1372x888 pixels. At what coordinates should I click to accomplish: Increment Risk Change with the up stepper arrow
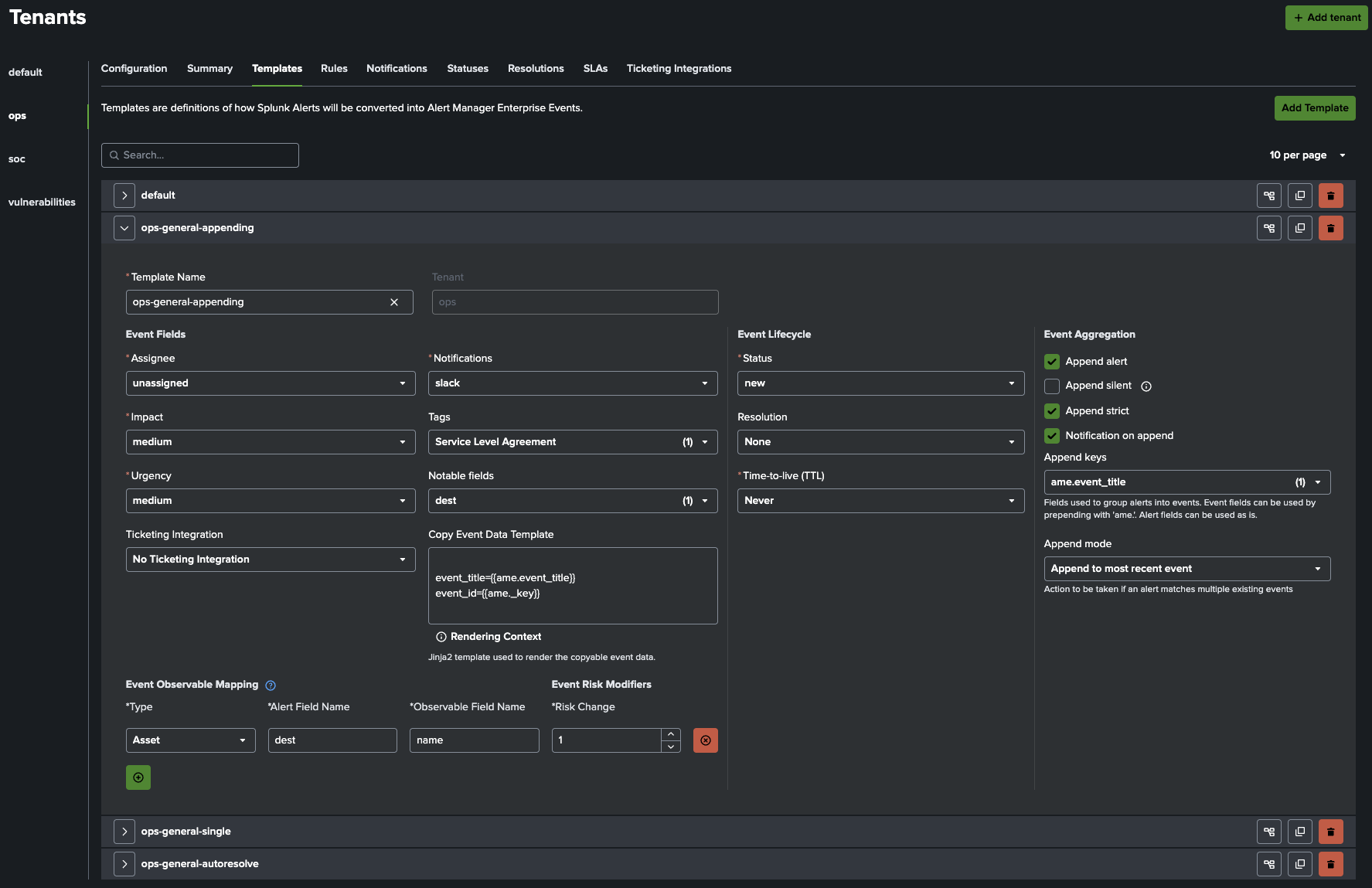670,734
